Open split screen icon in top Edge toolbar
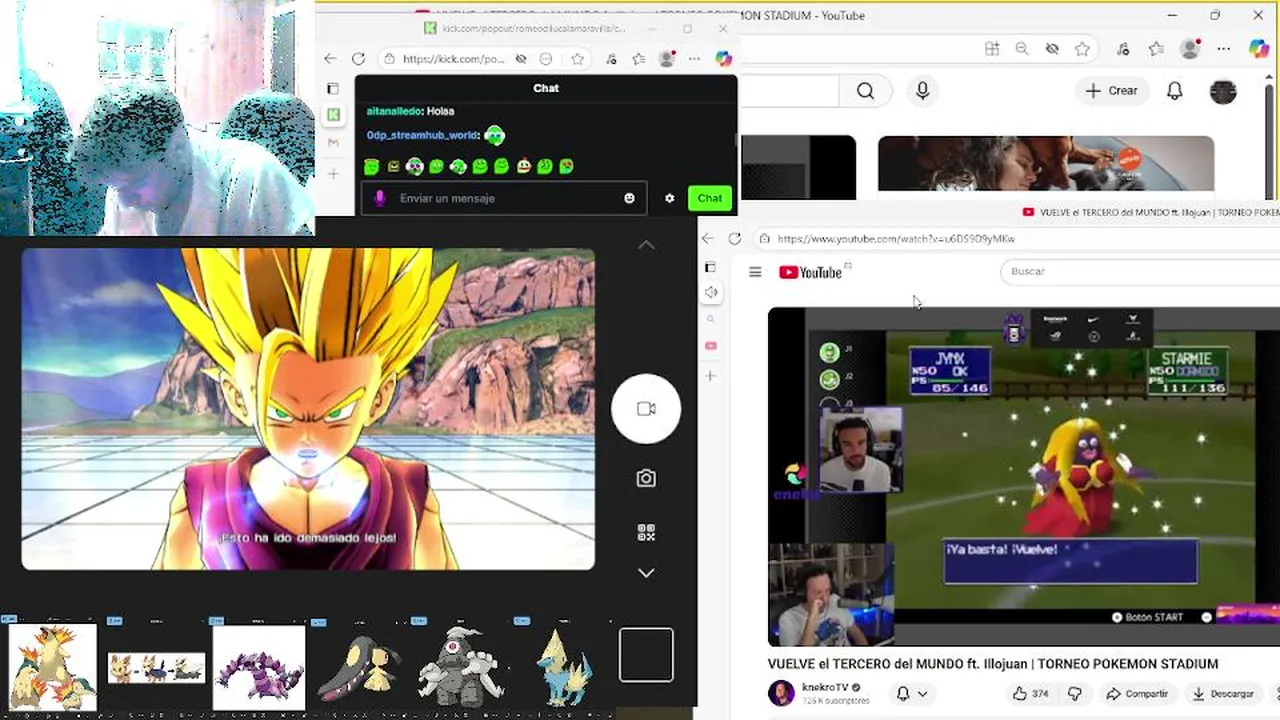This screenshot has height=720, width=1280. coord(991,49)
